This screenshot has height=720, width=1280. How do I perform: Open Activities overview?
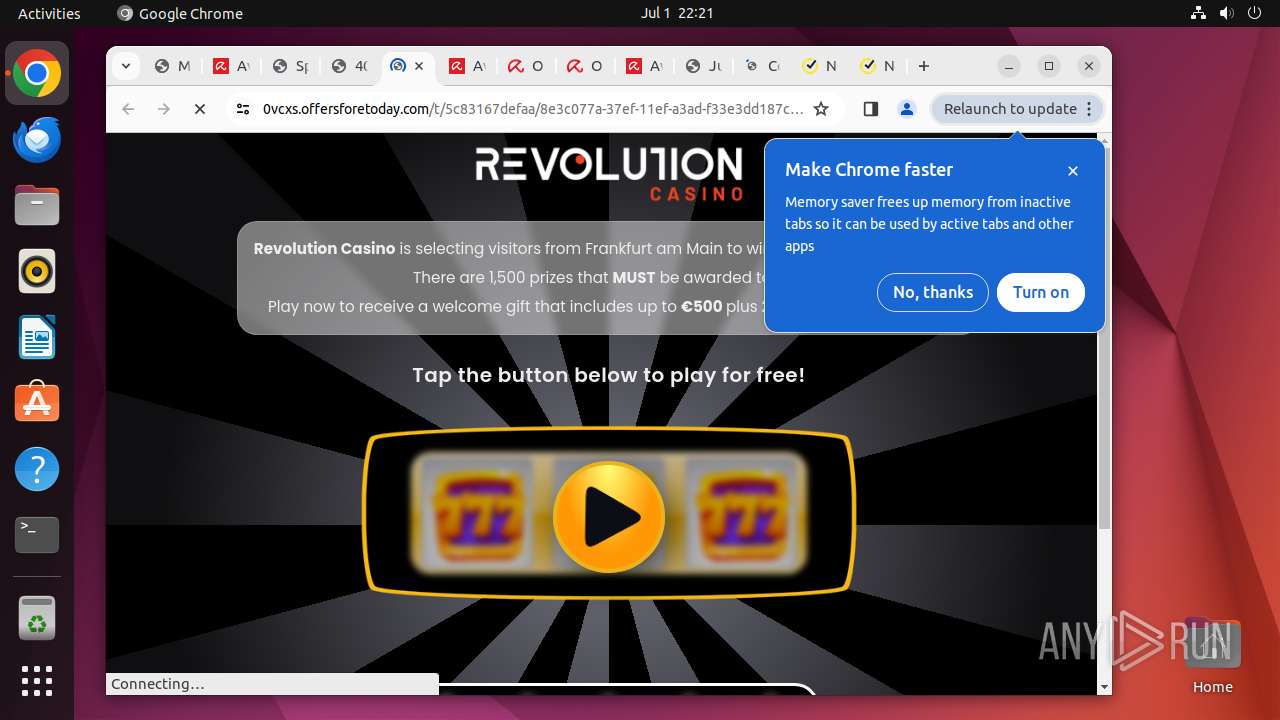[x=49, y=13]
